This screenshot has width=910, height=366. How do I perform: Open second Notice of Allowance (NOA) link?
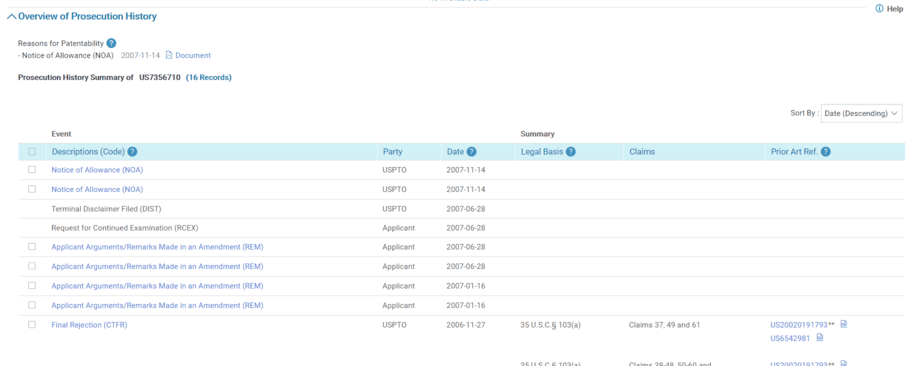pyautogui.click(x=97, y=189)
